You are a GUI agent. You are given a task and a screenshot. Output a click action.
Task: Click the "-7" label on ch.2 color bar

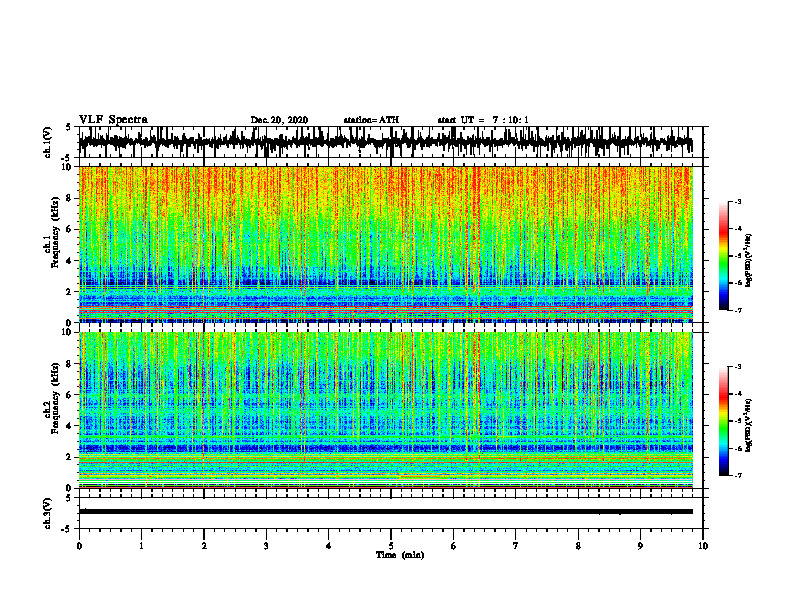[738, 475]
